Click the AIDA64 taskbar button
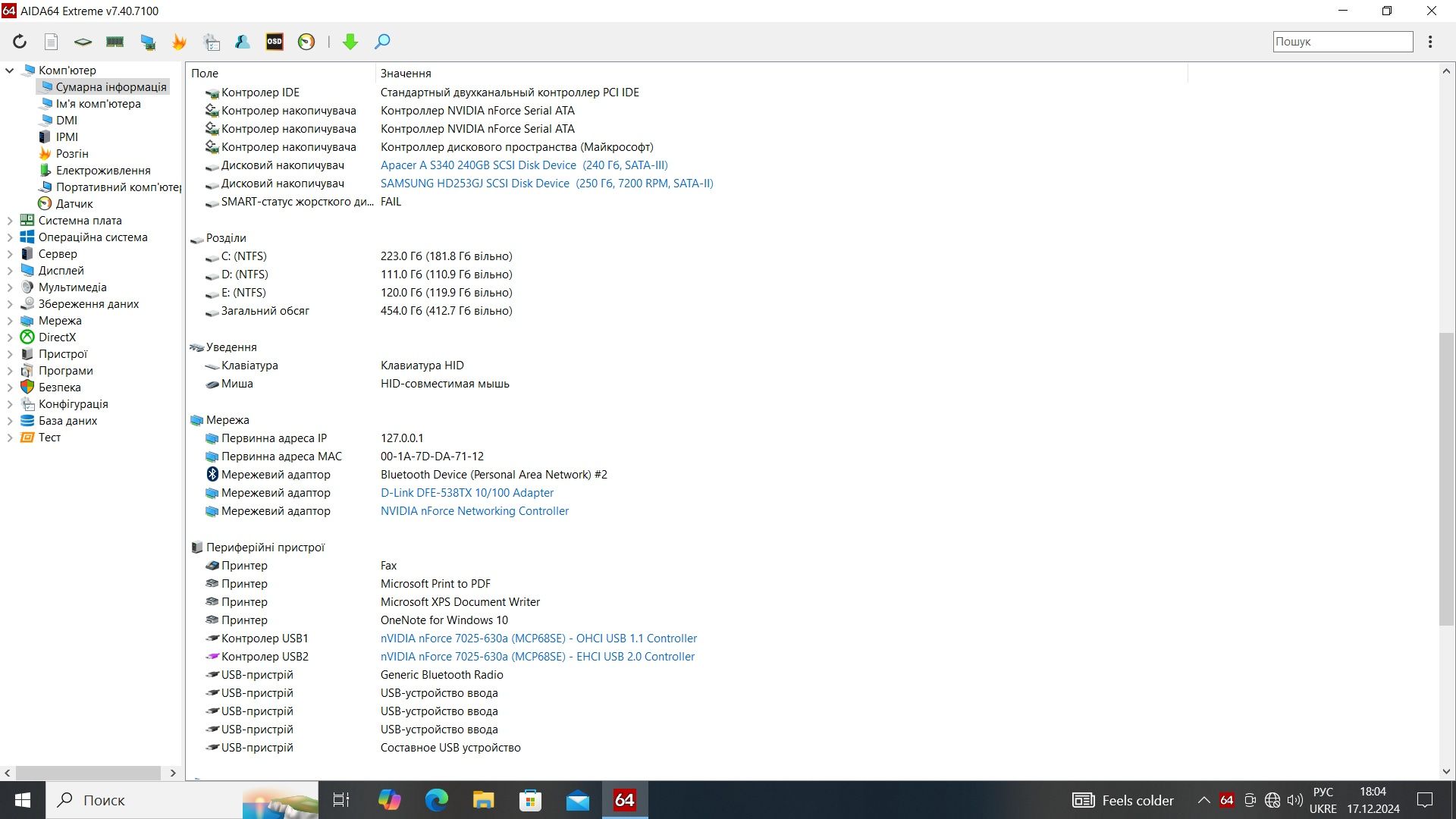The width and height of the screenshot is (1456, 819). (625, 800)
